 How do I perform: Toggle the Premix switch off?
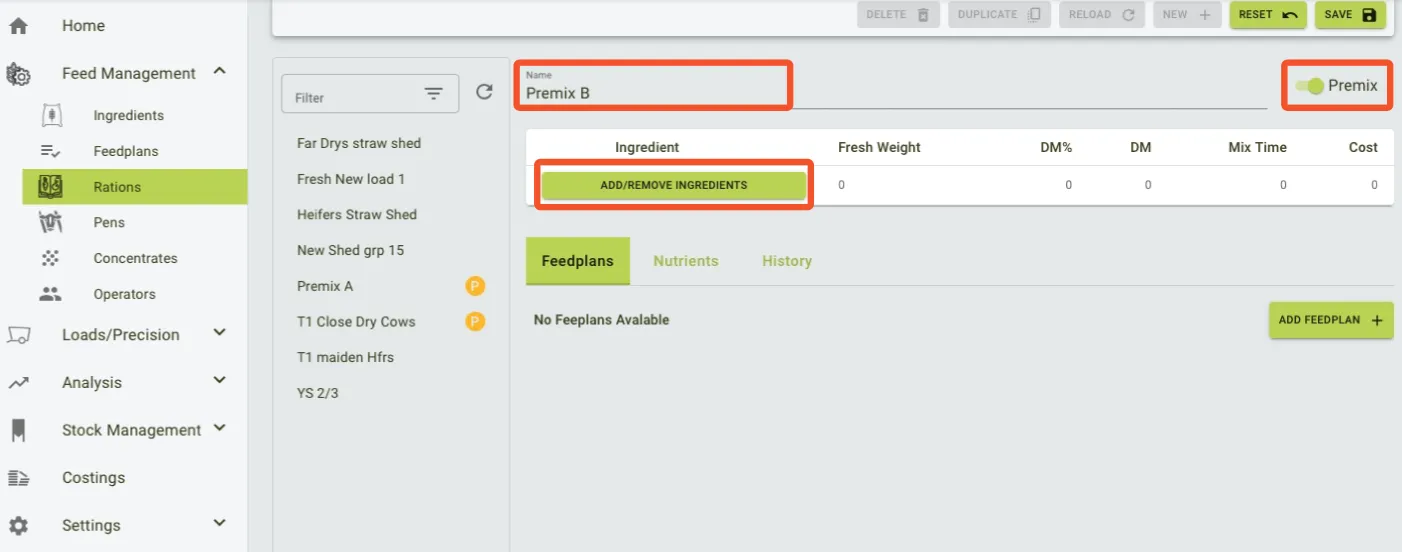[x=1309, y=86]
